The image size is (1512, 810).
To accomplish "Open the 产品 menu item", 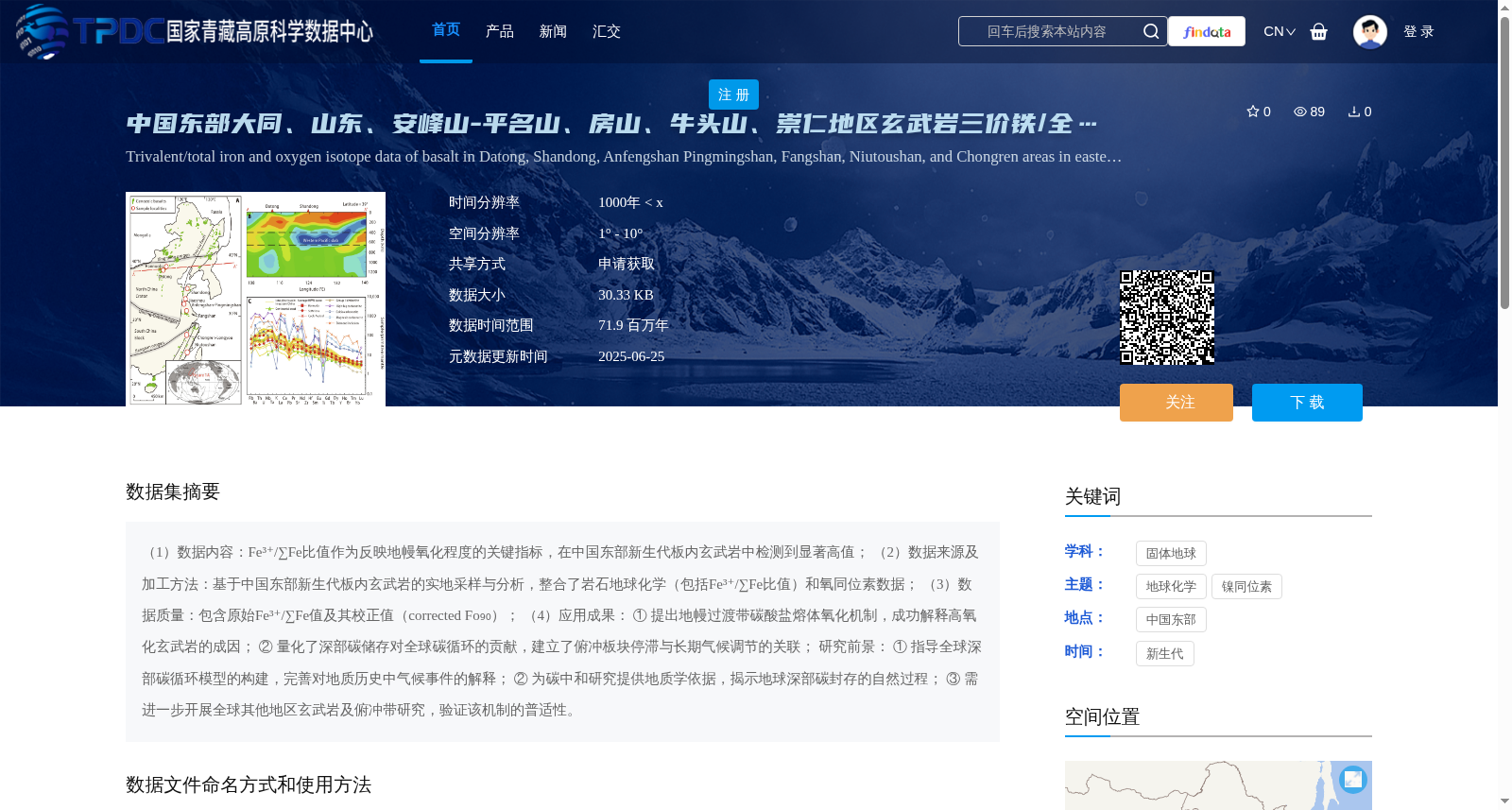I will click(x=500, y=31).
